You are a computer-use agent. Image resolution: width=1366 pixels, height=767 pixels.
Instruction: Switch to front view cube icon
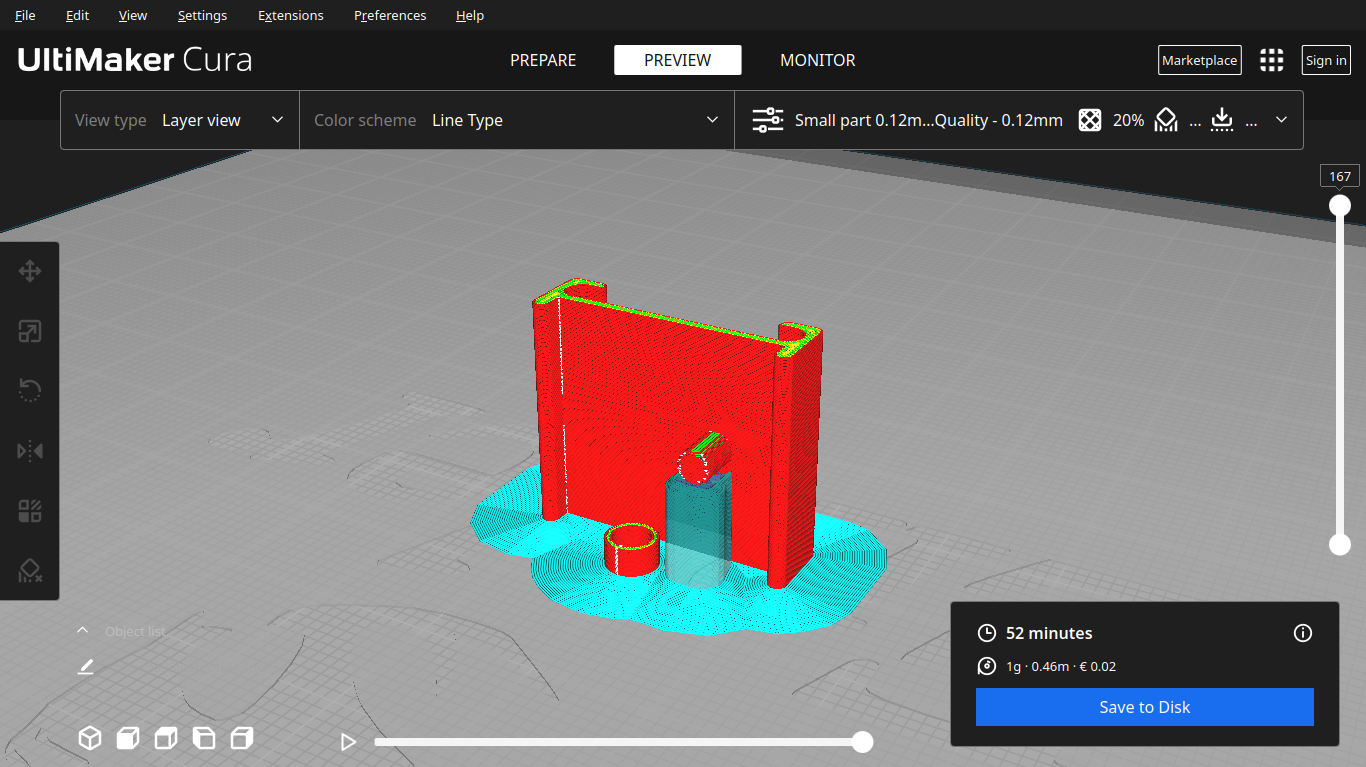128,739
